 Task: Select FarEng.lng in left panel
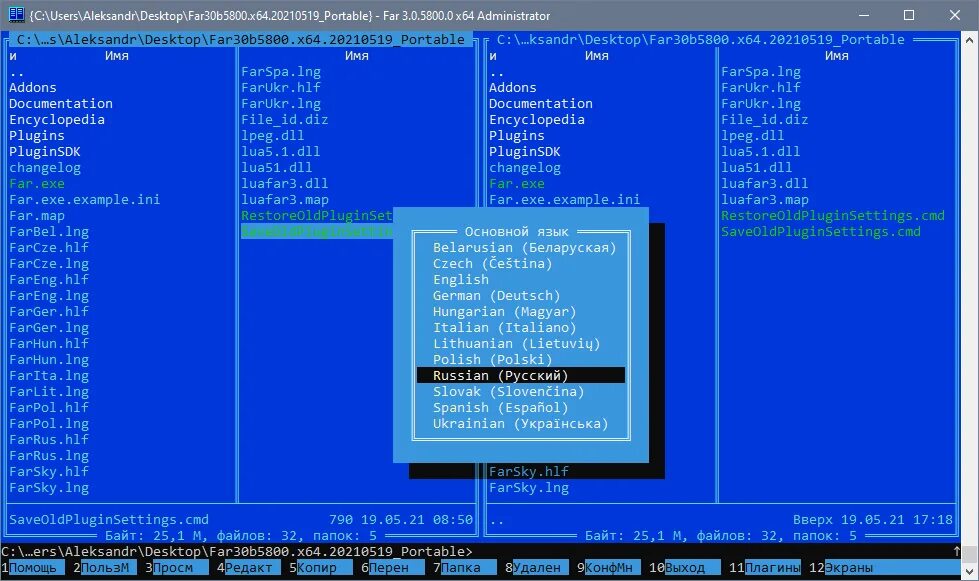point(49,296)
